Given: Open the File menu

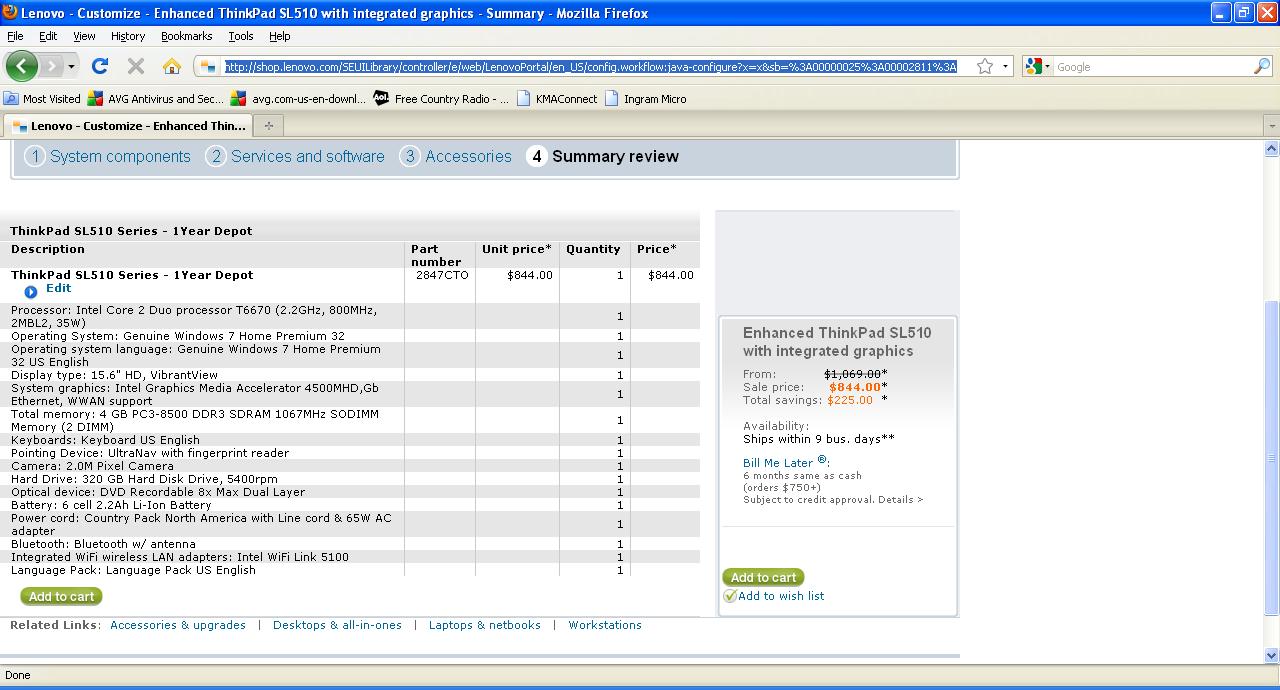Looking at the screenshot, I should tap(15, 36).
